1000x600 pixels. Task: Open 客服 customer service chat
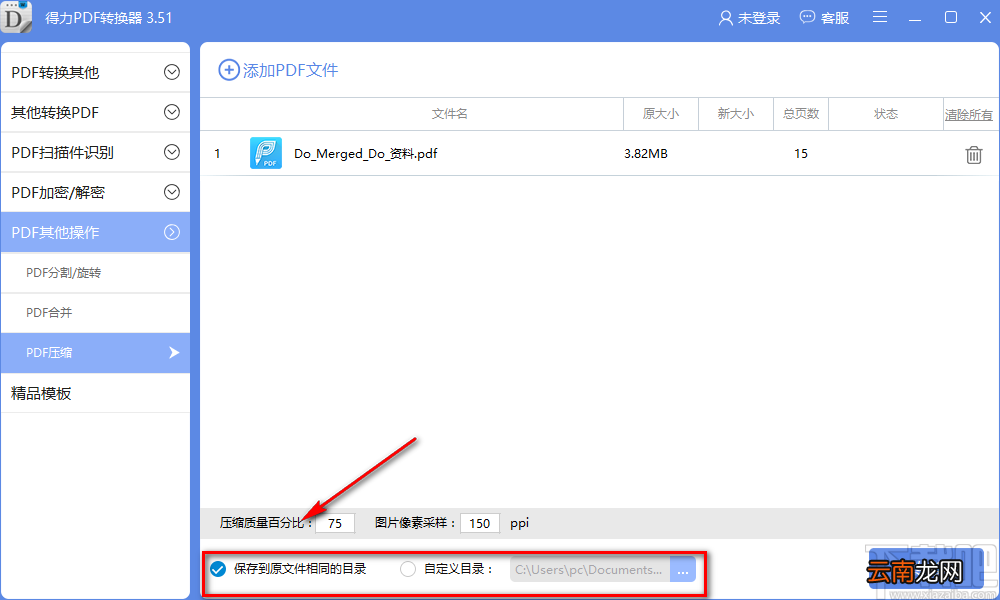tap(825, 18)
